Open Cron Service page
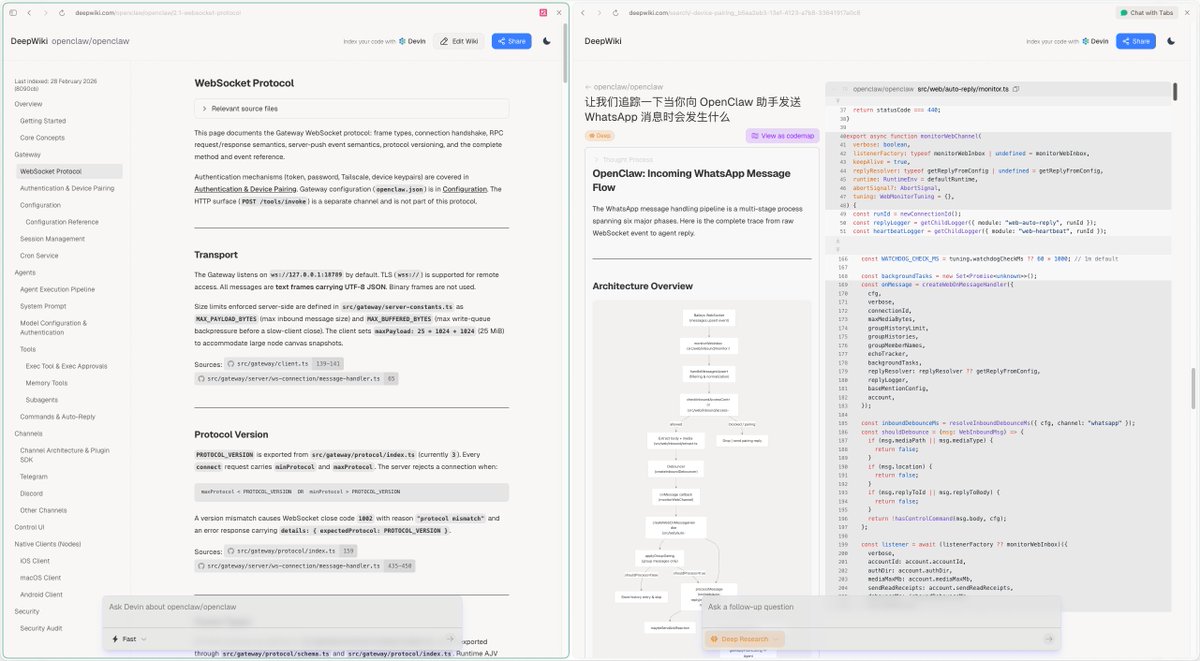This screenshot has width=1200, height=661. click(x=40, y=256)
